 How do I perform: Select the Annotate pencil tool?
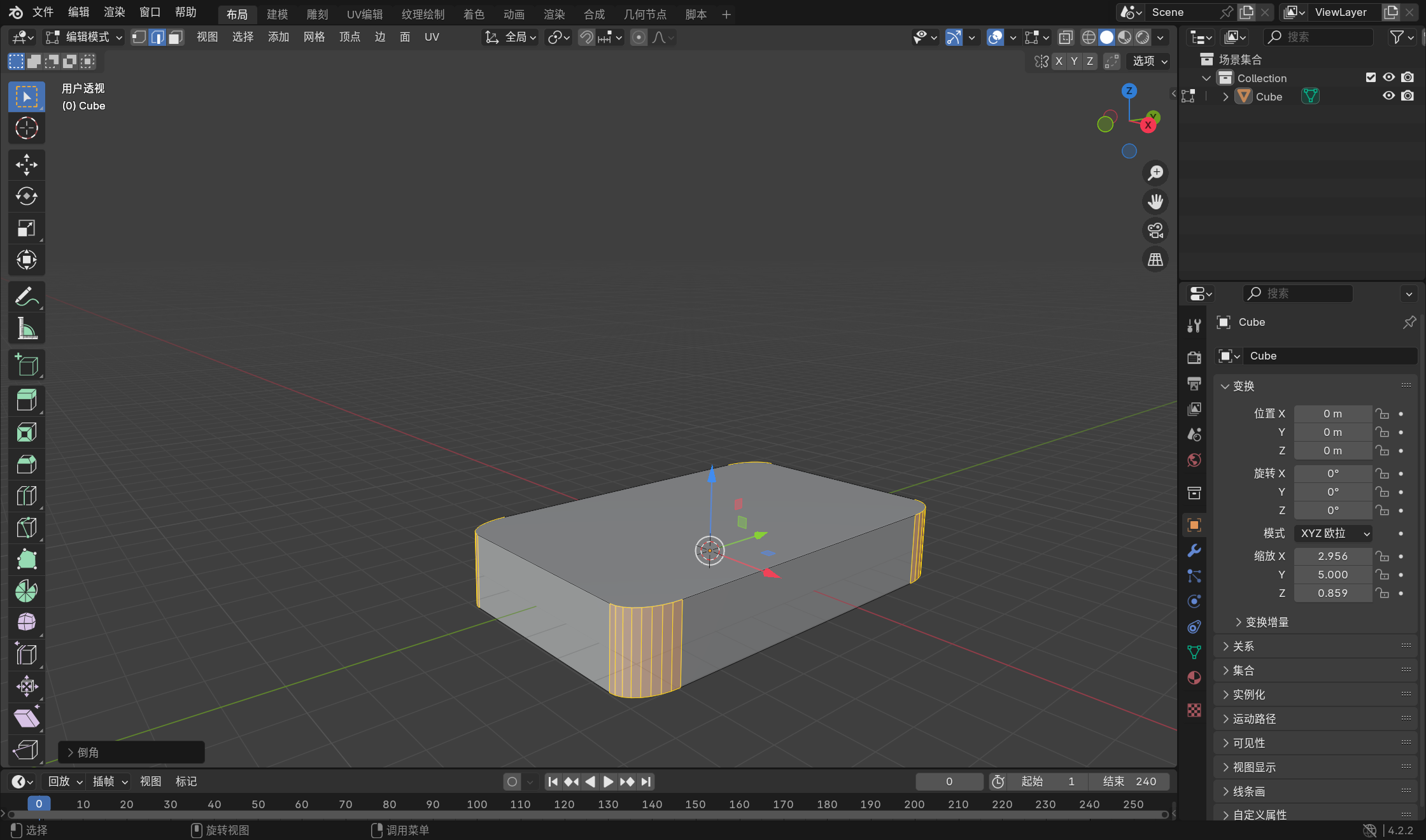tap(26, 297)
